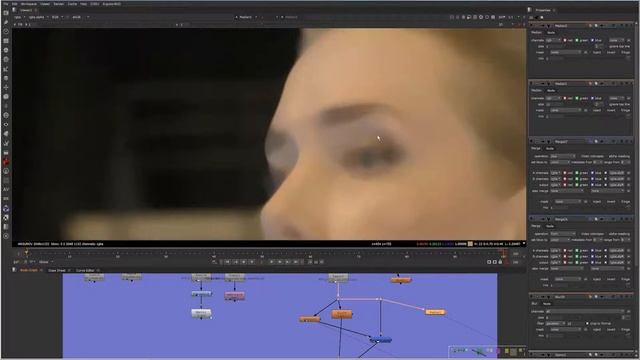The width and height of the screenshot is (640, 360).
Task: Toggle red channel checkbox in Median1 panel
Action: point(565,40)
